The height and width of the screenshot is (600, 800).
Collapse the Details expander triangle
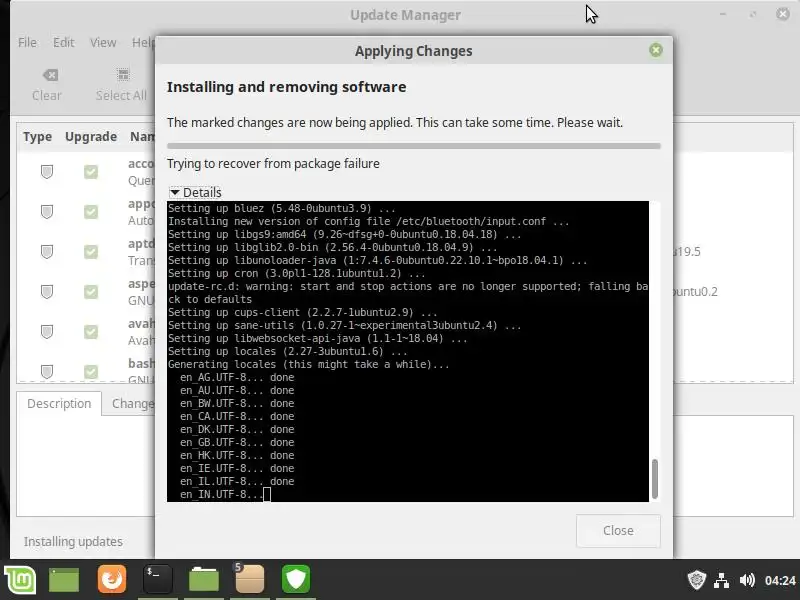[174, 192]
